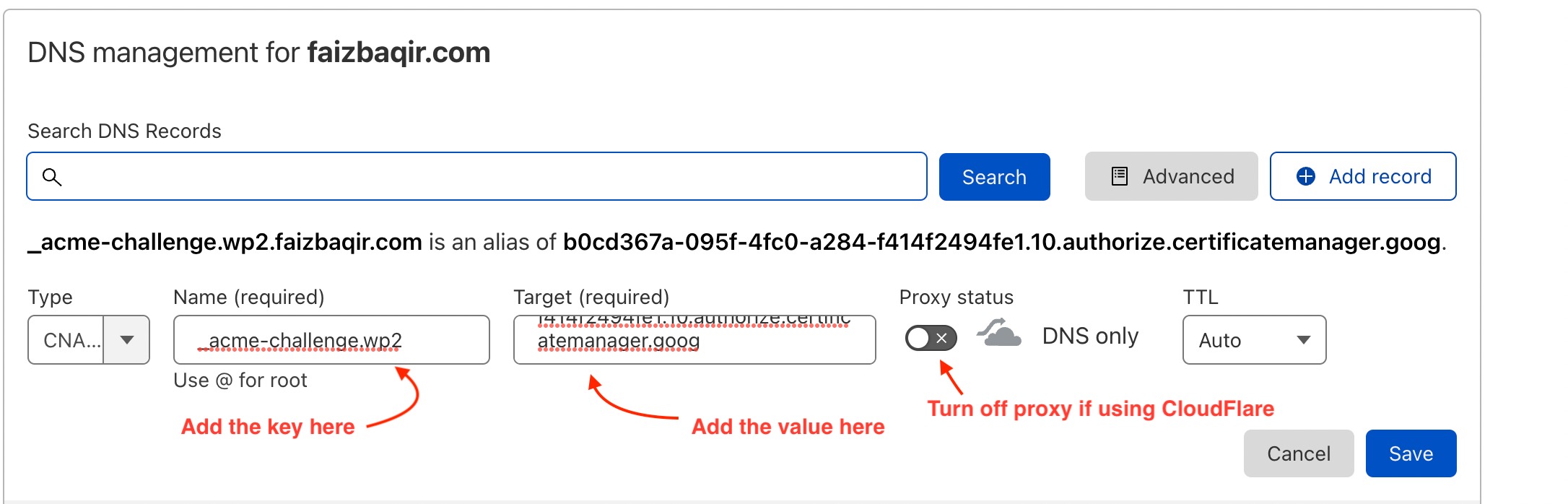Save the CNAME record

(x=1411, y=453)
